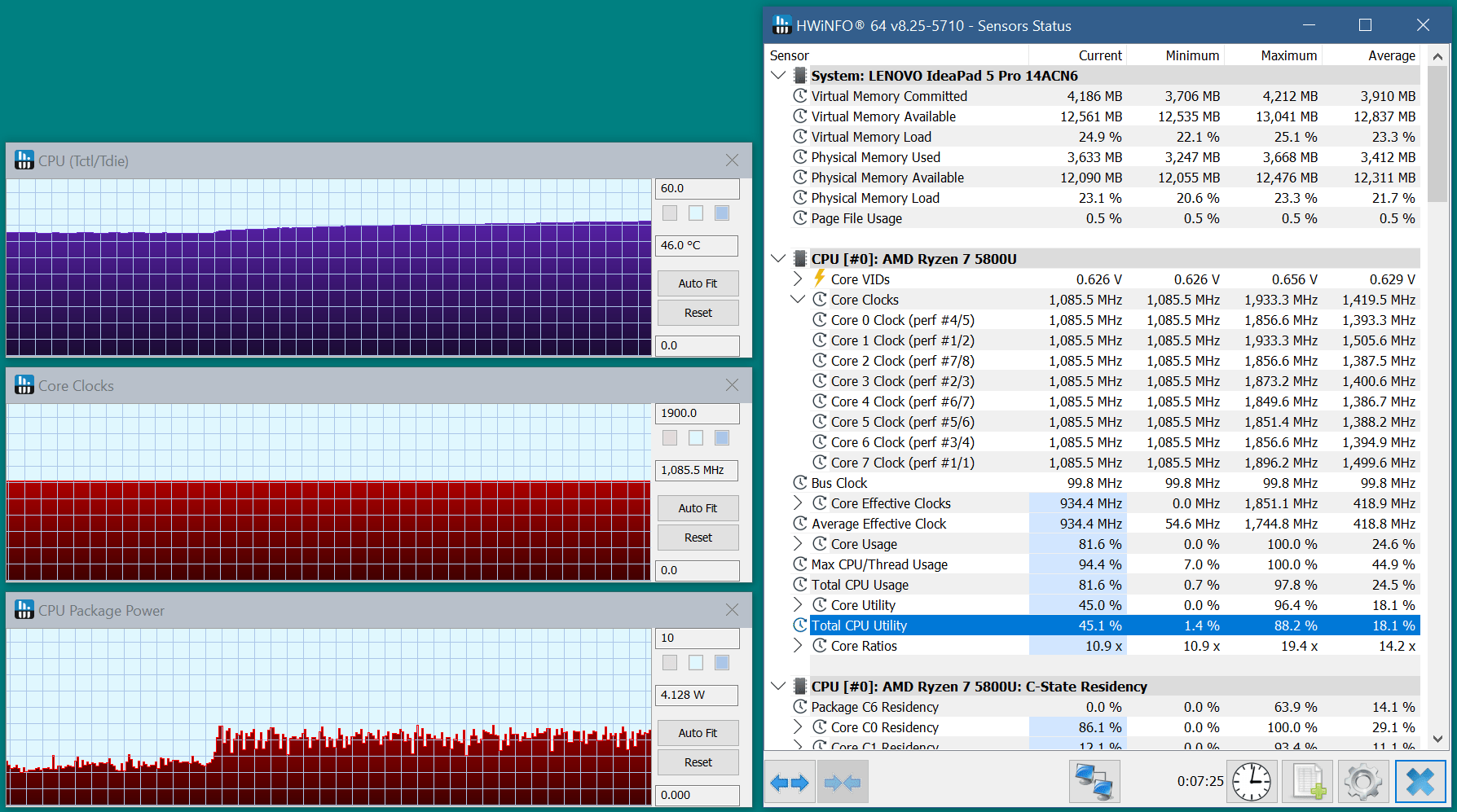Click Auto Fit in Core Clocks graph

click(x=698, y=508)
